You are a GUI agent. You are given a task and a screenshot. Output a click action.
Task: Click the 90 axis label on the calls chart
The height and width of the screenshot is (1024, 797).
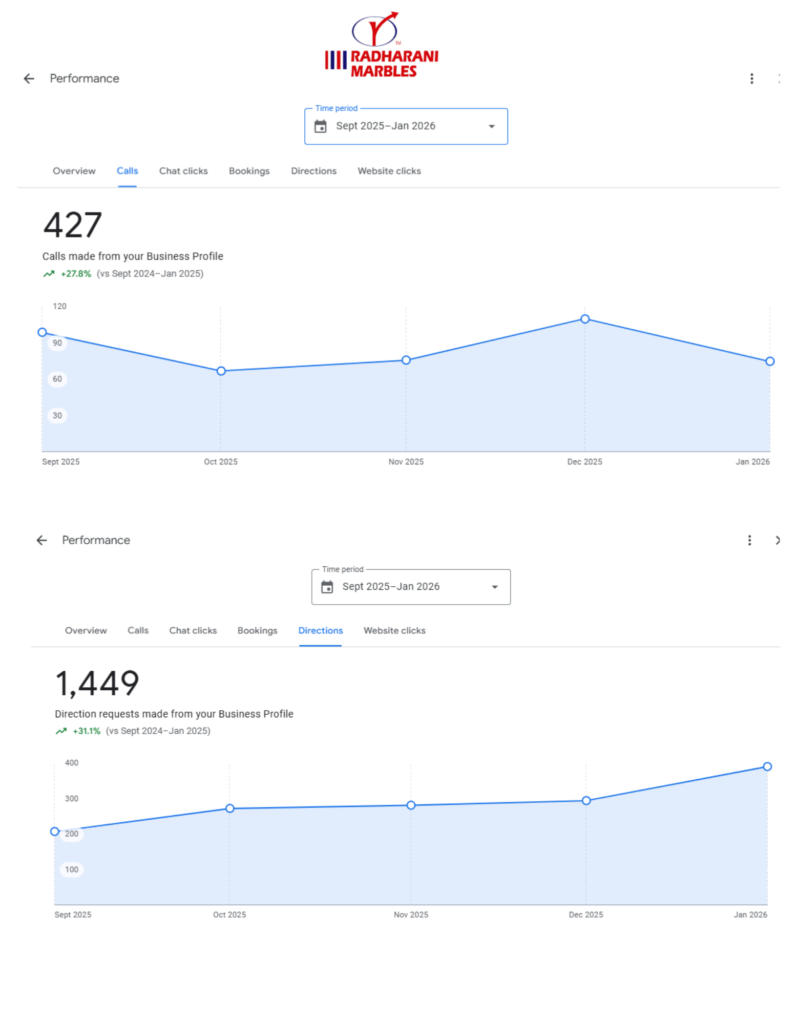(x=57, y=343)
